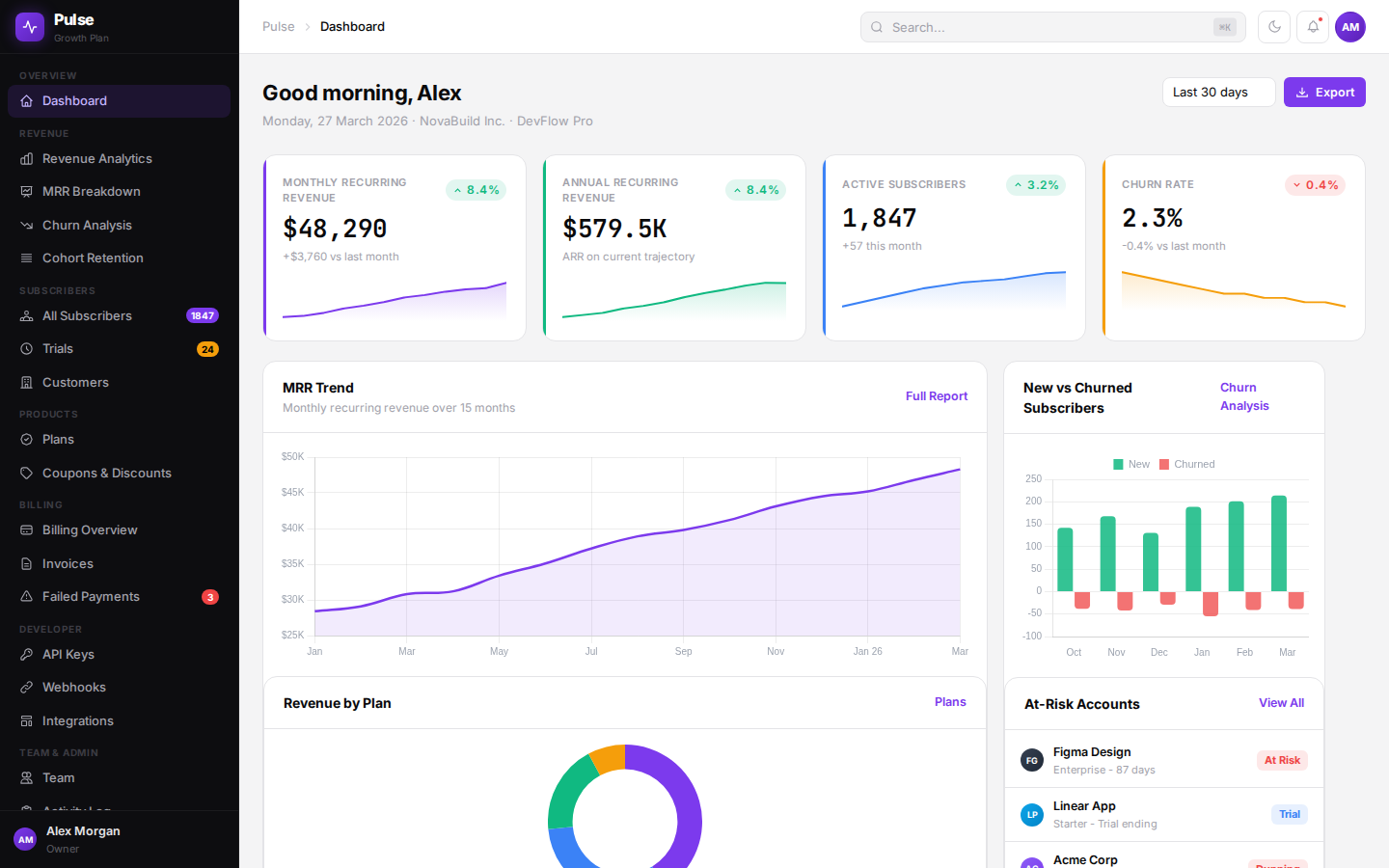Click the Team people icon
The width and height of the screenshot is (1389, 868).
click(27, 778)
